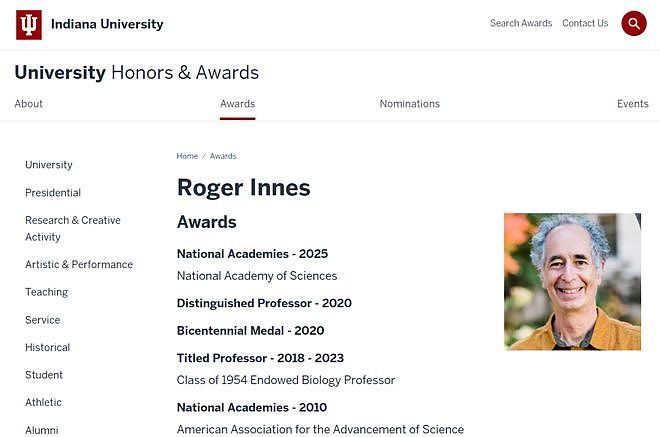Open the Contact Us link
This screenshot has width=660, height=437.
coord(585,23)
